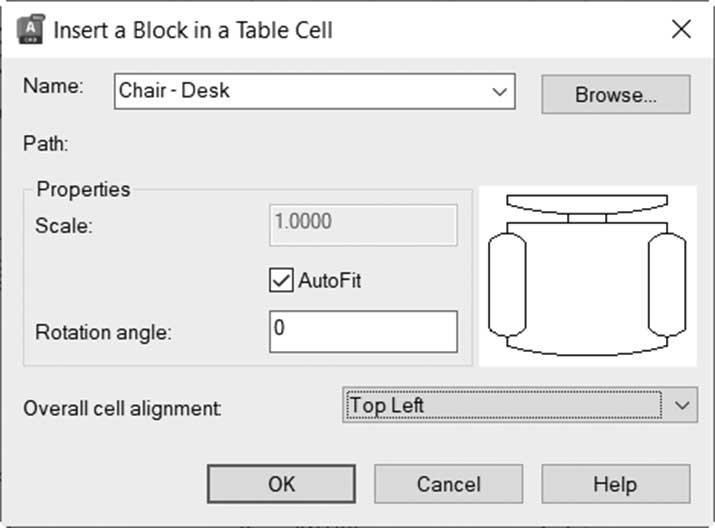Click the alignment dropdown chevron arrow

point(682,405)
